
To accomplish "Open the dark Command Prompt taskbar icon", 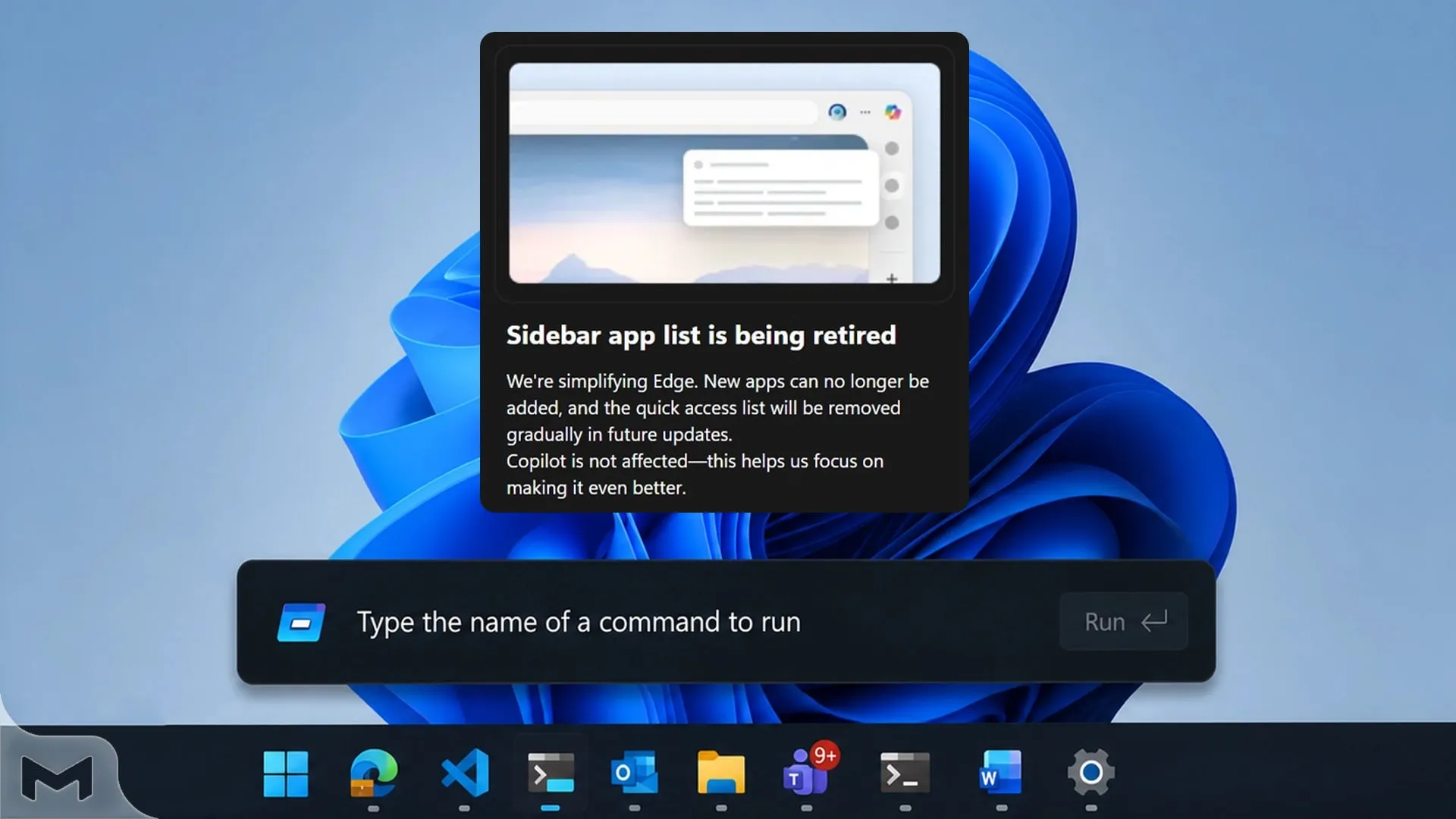I will (x=905, y=773).
